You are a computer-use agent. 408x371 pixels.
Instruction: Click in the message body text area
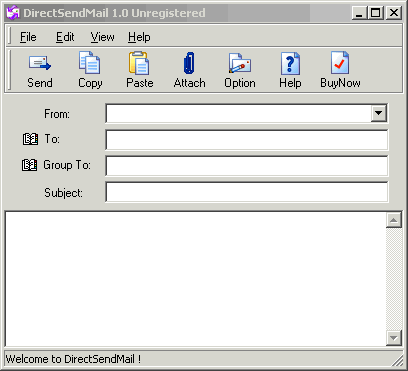[x=196, y=279]
